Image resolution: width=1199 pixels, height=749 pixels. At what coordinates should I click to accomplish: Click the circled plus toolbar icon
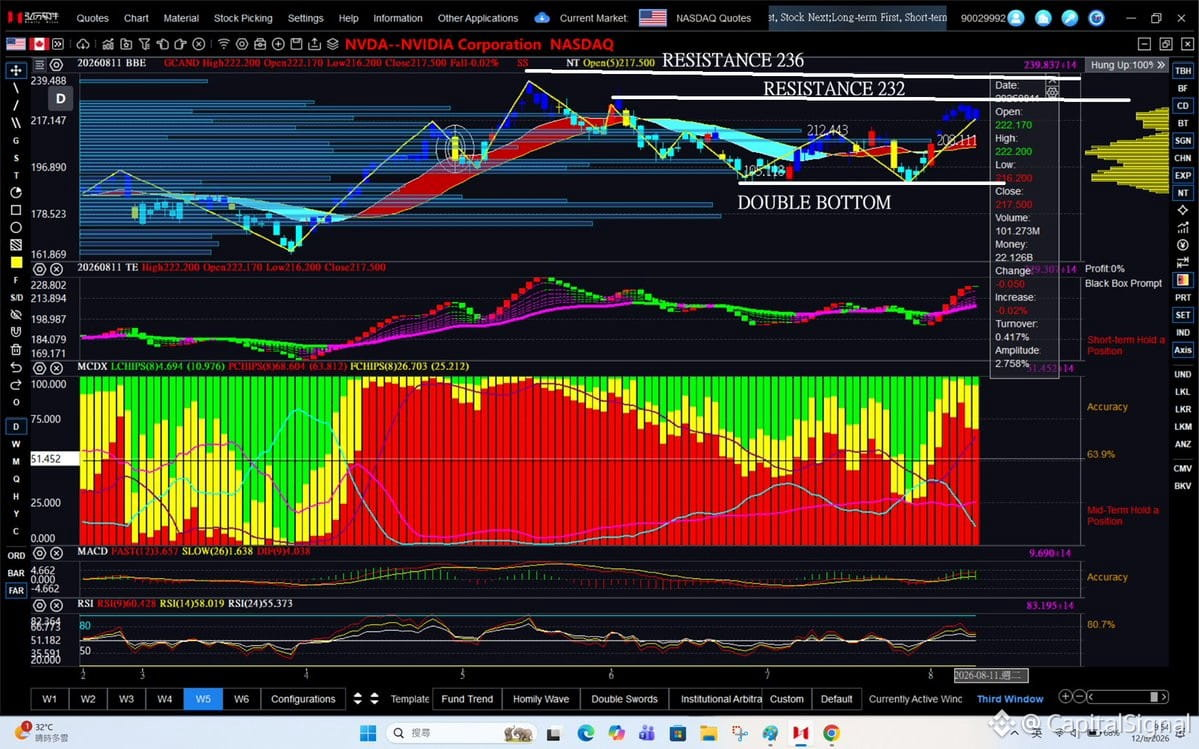[278, 44]
